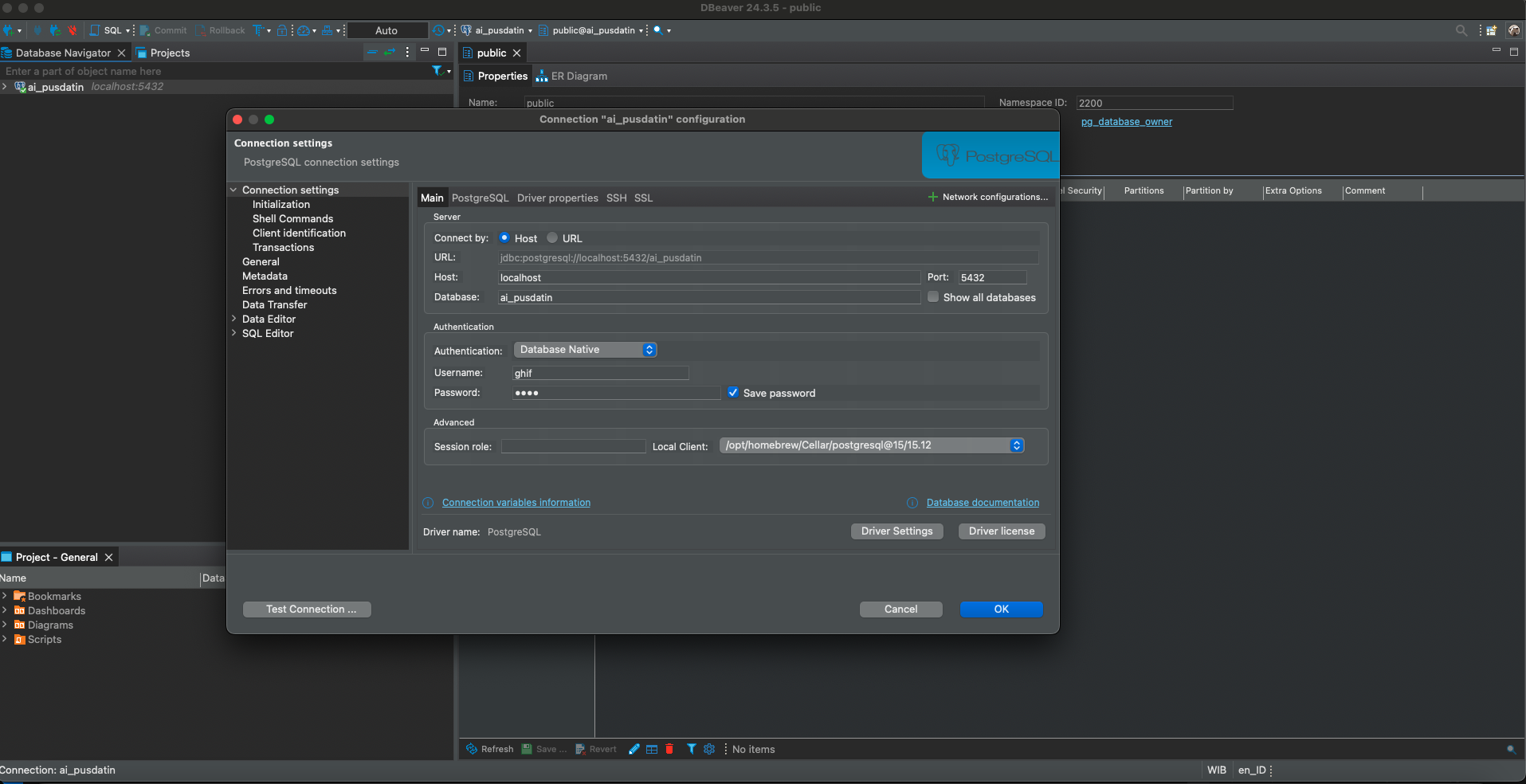Screen dimensions: 1526x784
Task: Click the Rollback toolbar button
Action: pos(221,30)
